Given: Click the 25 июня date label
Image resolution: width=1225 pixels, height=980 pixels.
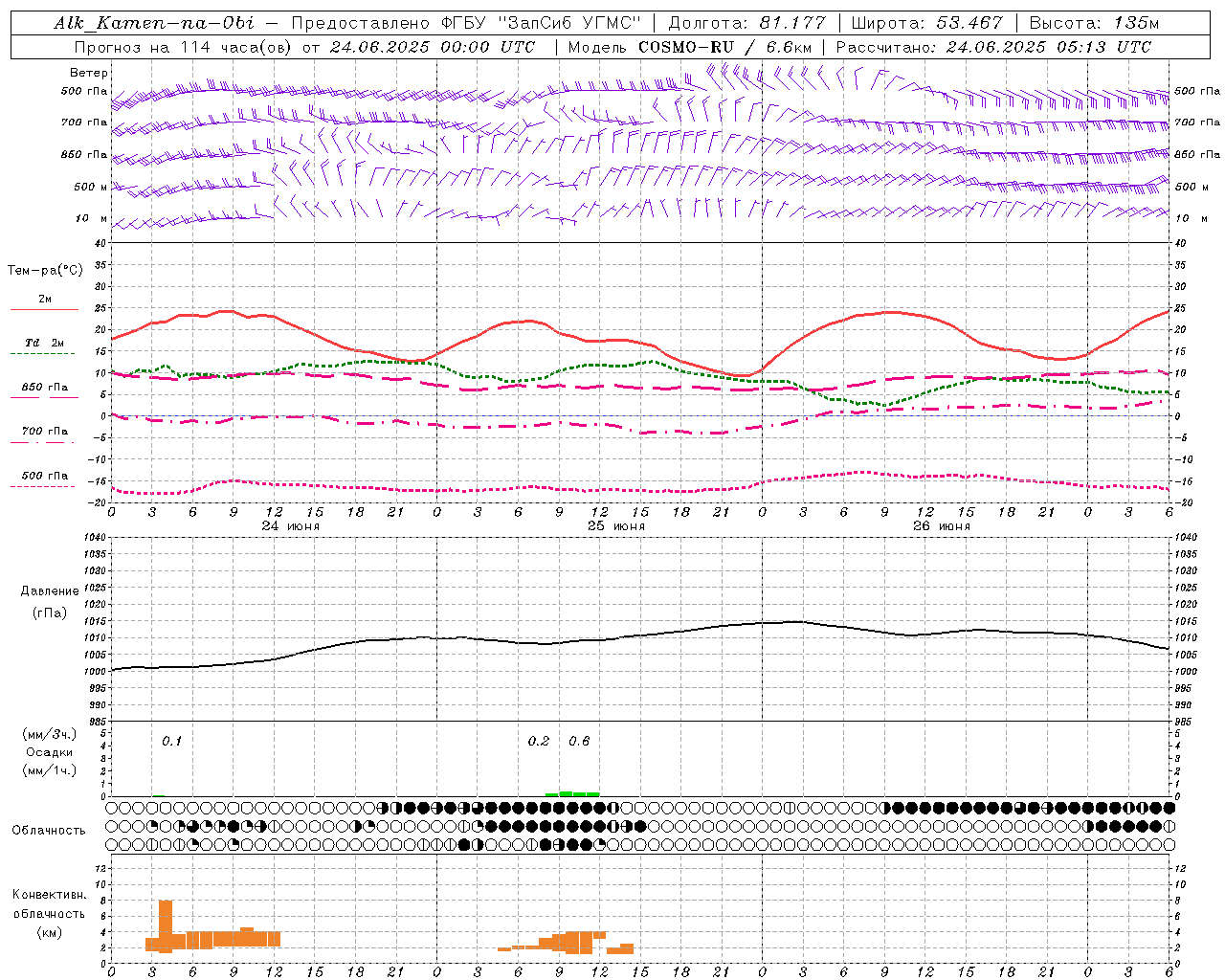Looking at the screenshot, I should 616,526.
